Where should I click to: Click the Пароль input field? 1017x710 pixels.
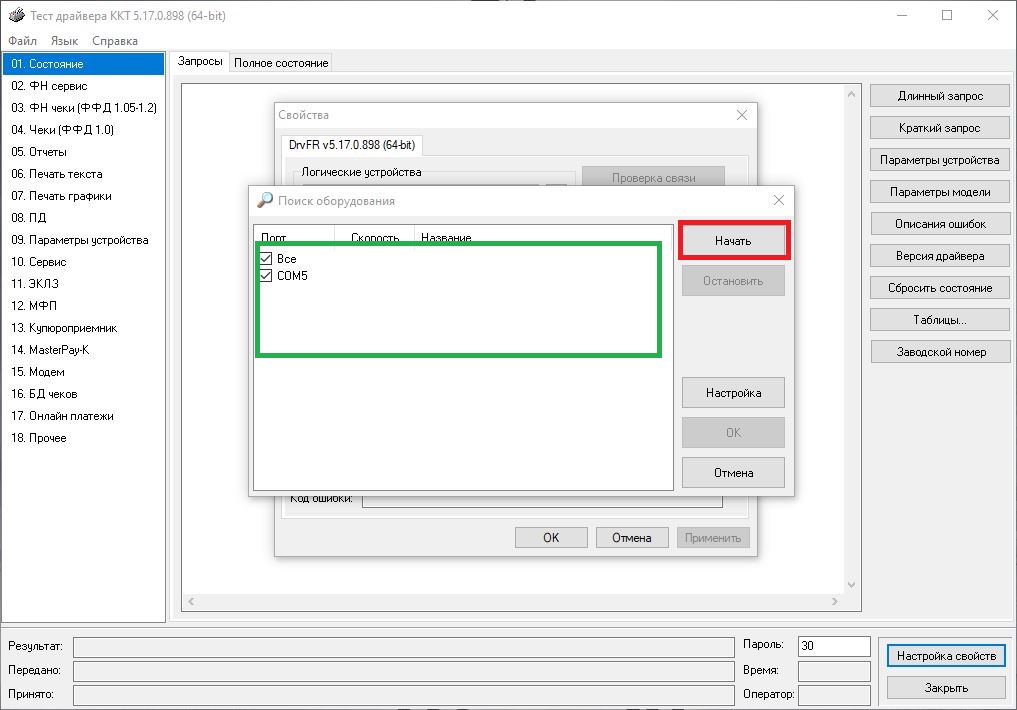tap(834, 646)
